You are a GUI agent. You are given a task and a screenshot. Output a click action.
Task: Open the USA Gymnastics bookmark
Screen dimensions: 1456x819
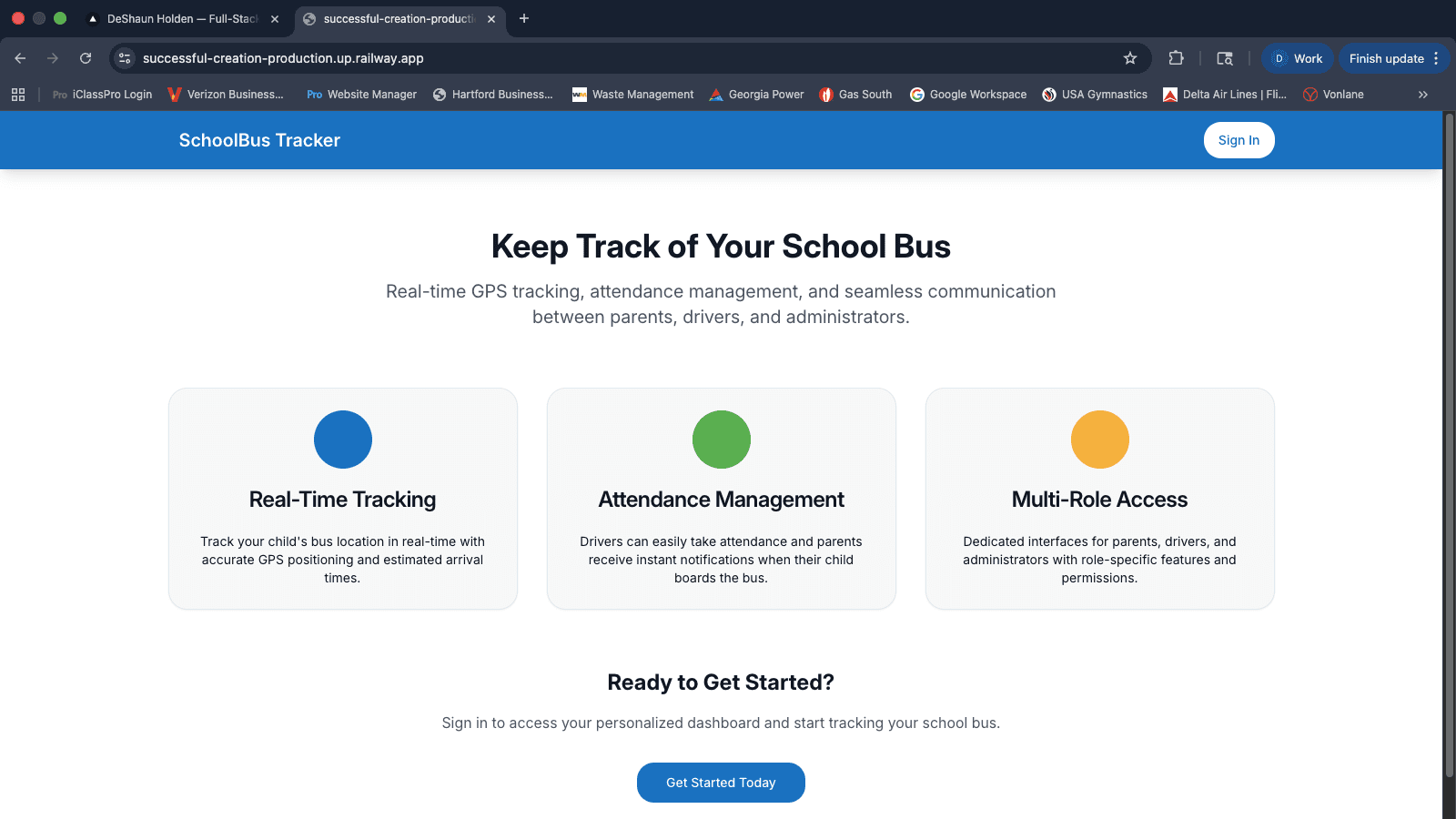tap(1095, 94)
